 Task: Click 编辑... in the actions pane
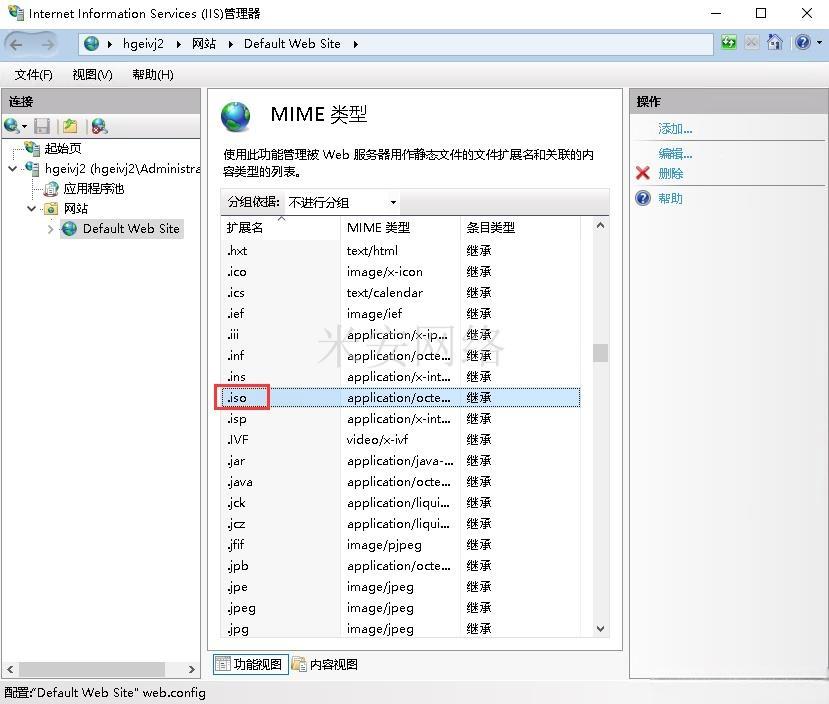[675, 154]
